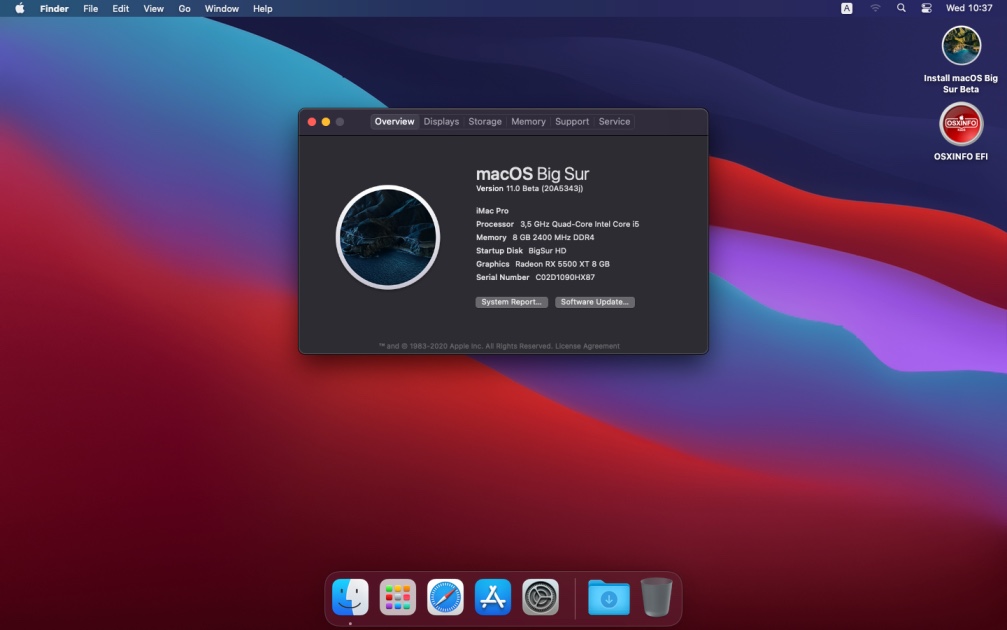This screenshot has width=1007, height=630.
Task: Open the App Store
Action: 492,596
